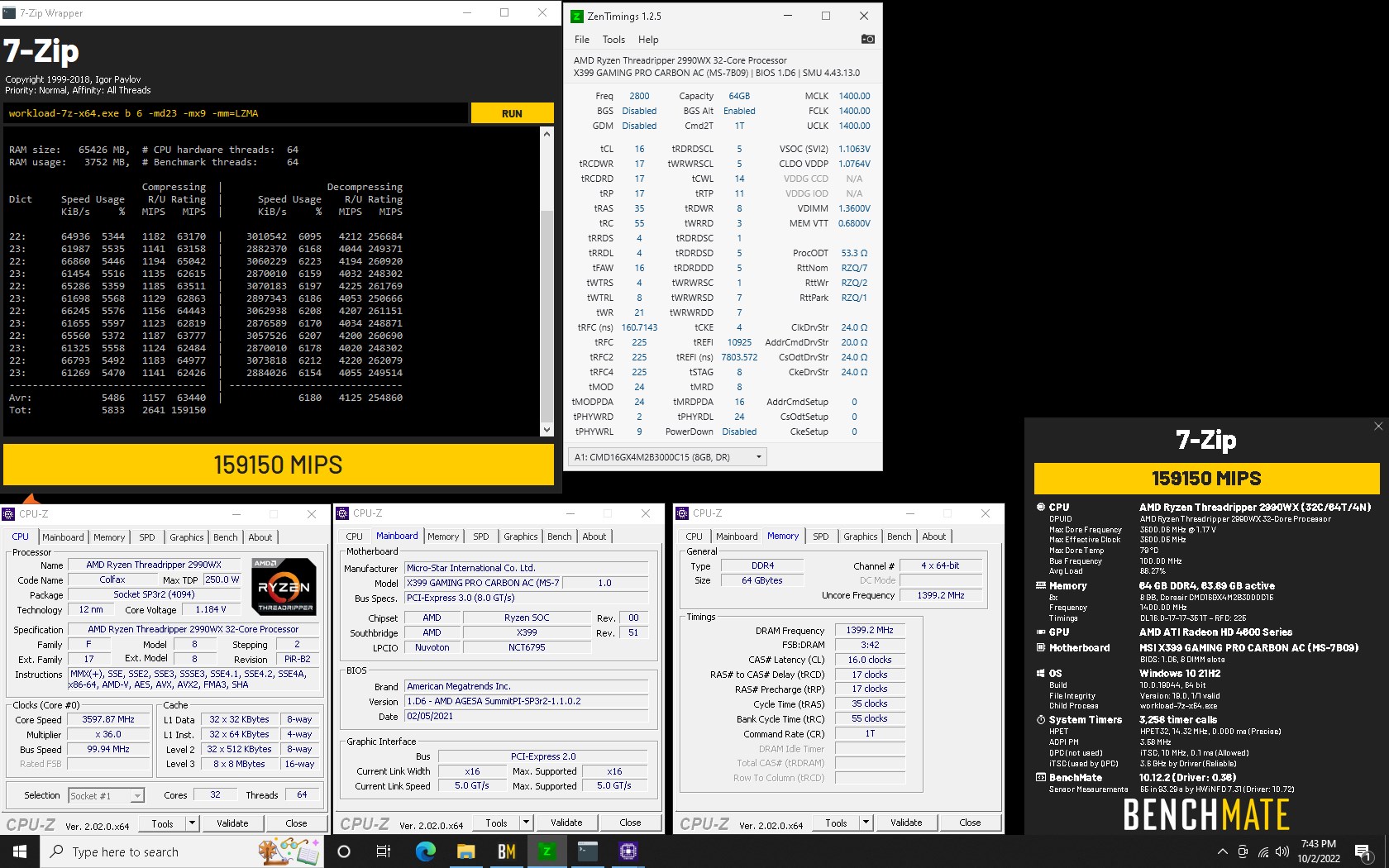Launch Microsoft Edge from taskbar
The image size is (1389, 868).
point(425,851)
